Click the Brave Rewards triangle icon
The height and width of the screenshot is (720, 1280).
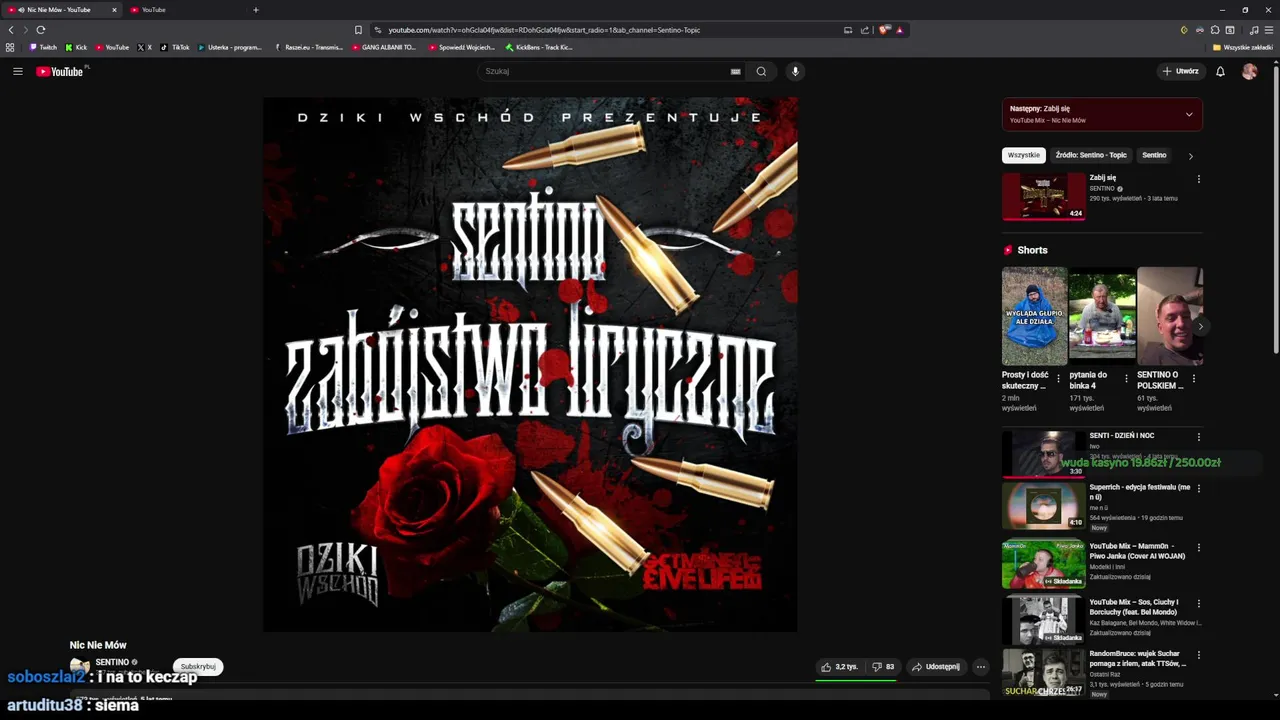coord(899,30)
